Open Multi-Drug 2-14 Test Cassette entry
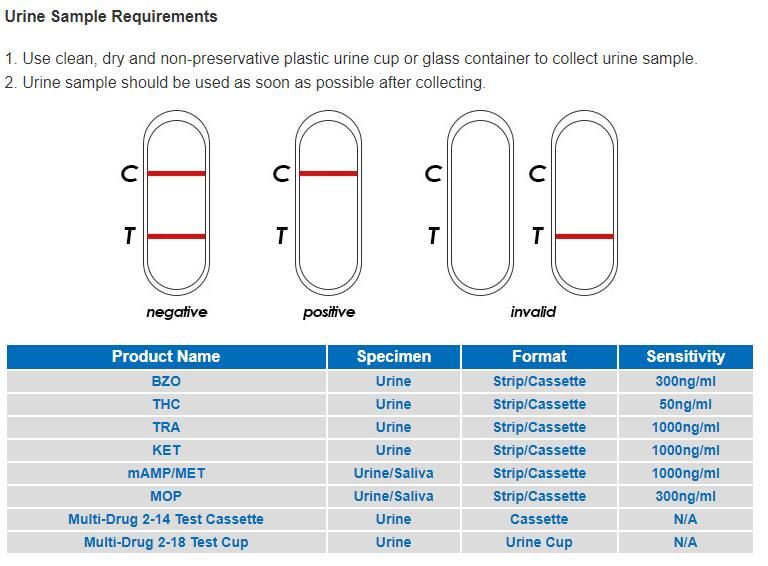Screen dimensions: 768x566 coord(166,520)
